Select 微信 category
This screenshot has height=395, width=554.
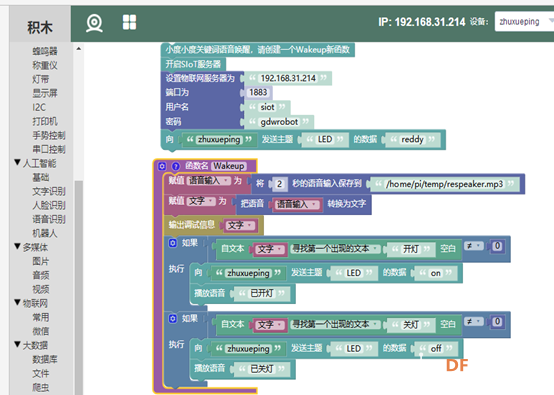click(x=41, y=331)
